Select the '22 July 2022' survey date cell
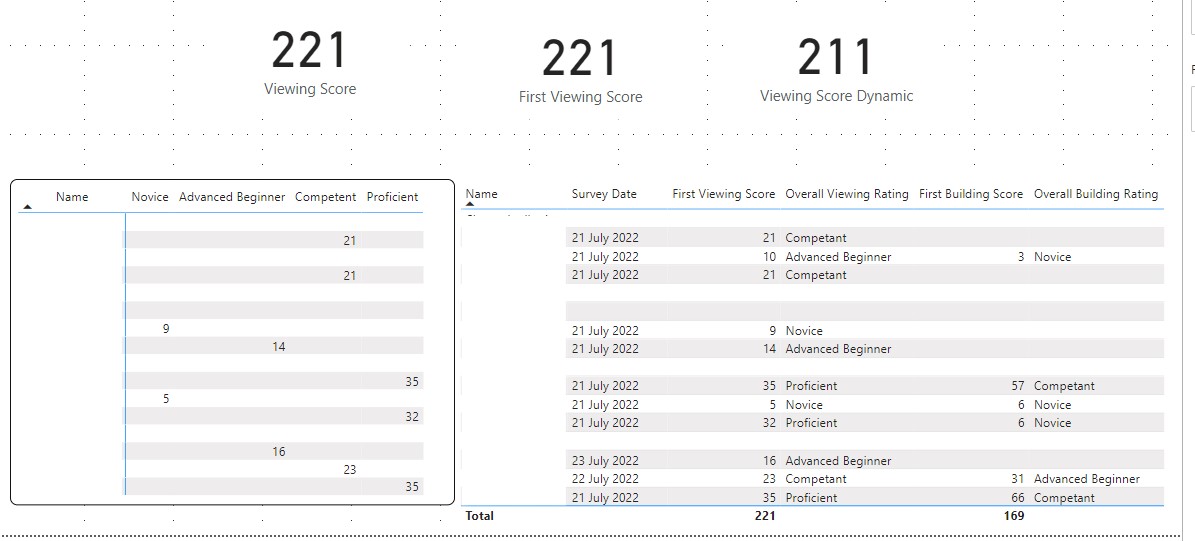Image resolution: width=1195 pixels, height=541 pixels. click(605, 479)
